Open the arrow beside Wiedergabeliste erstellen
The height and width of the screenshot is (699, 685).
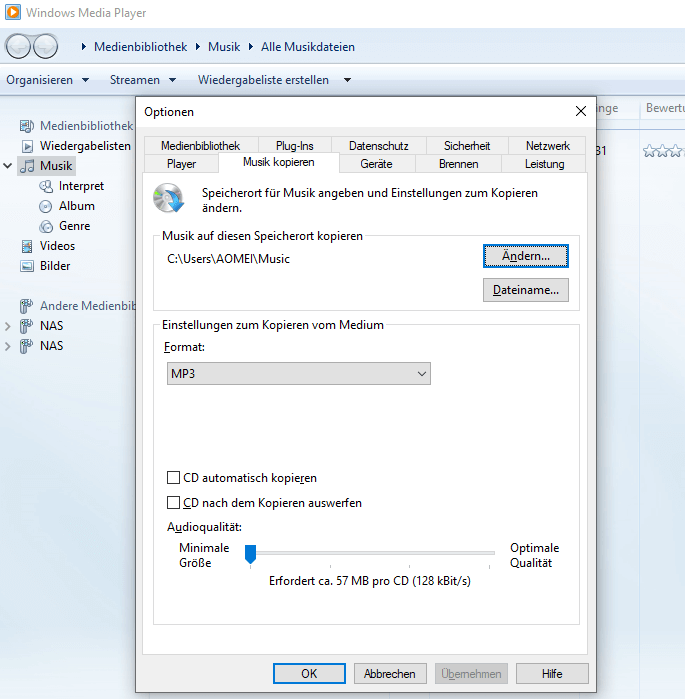(x=348, y=80)
